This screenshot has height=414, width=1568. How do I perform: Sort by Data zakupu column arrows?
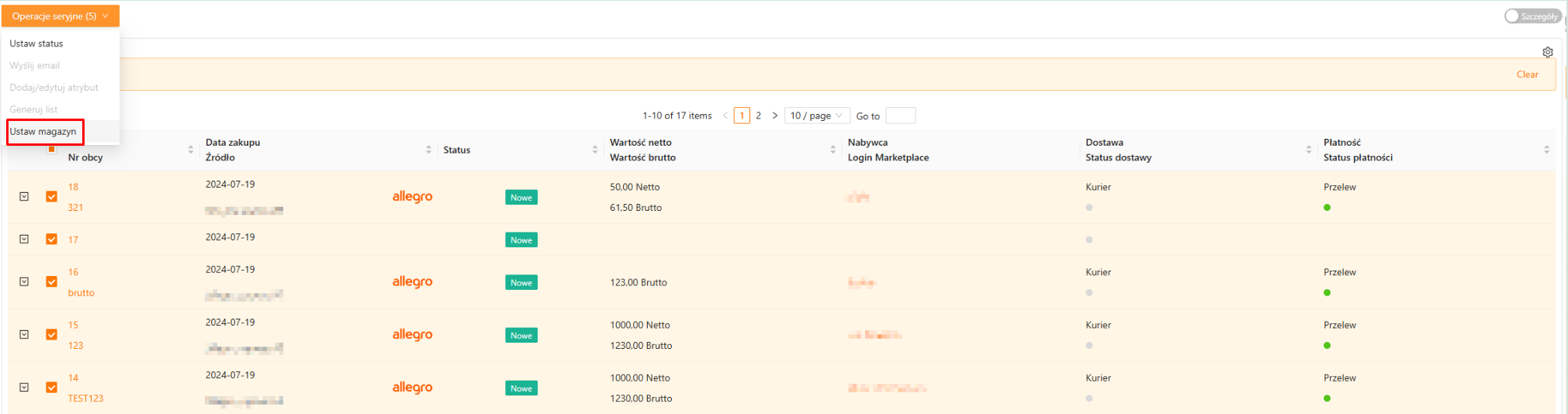[x=428, y=150]
